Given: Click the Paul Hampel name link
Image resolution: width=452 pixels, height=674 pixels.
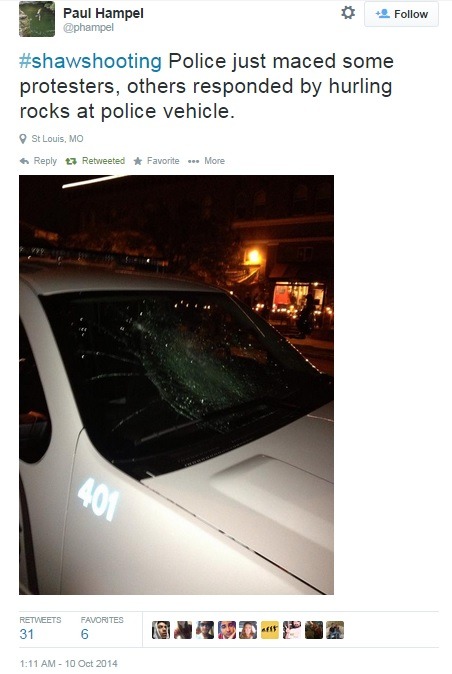Looking at the screenshot, I should click(103, 13).
